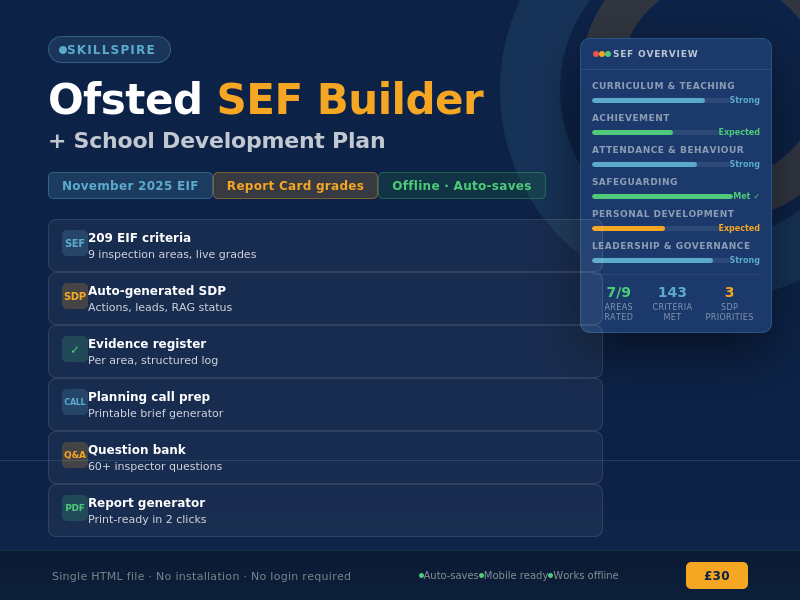Click the checkmark icon for Evidence register
Viewport: 800px width, 600px height.
(x=75, y=349)
